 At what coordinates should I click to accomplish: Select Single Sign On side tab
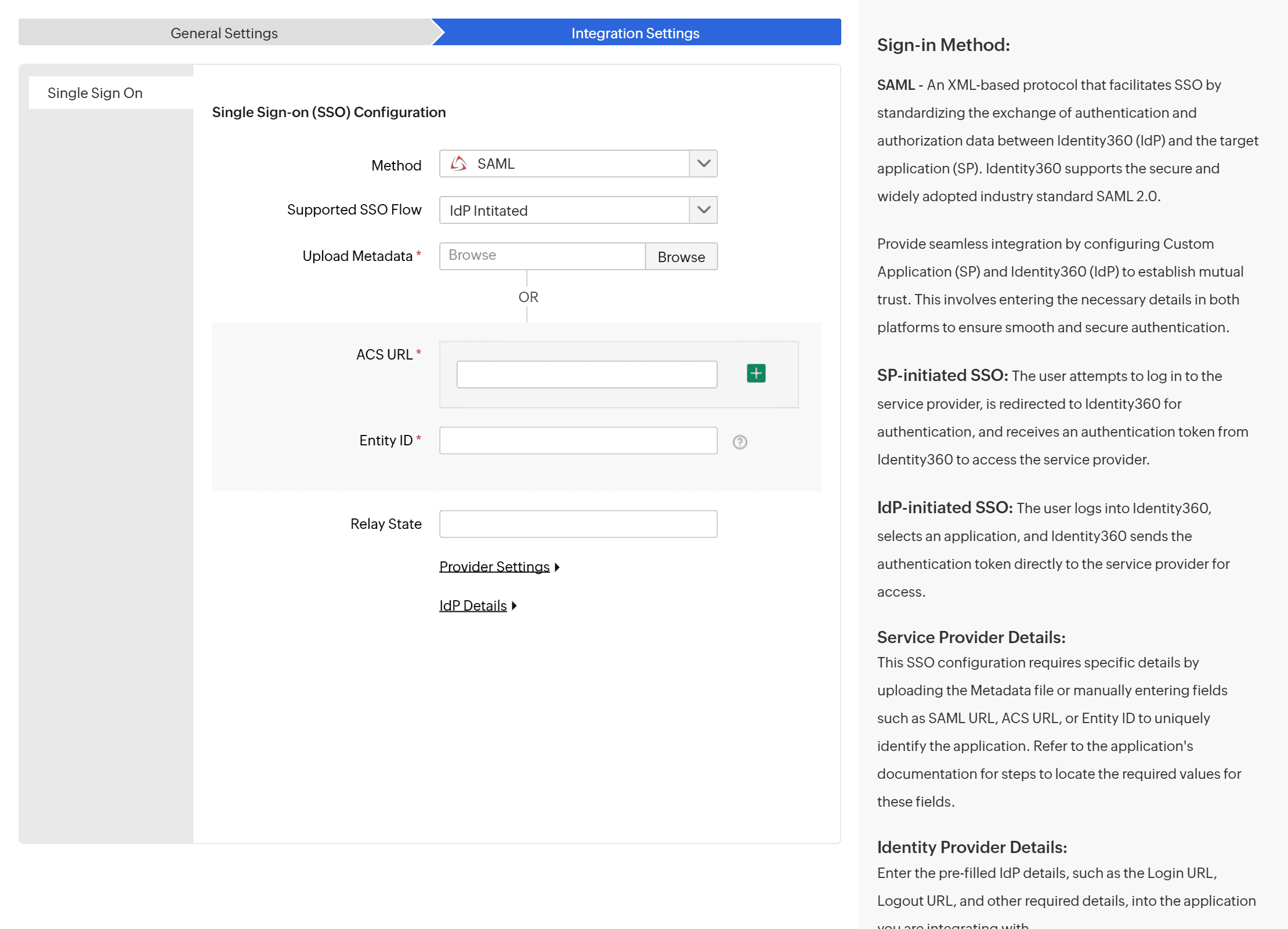coord(111,93)
